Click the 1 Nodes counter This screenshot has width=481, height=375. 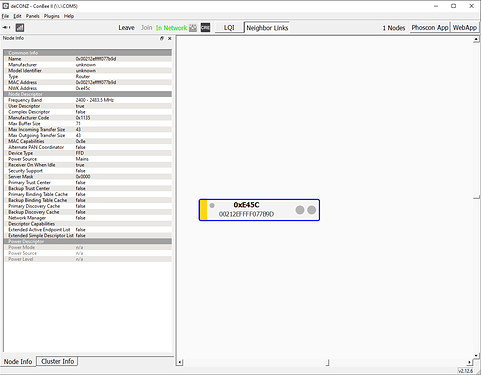[x=394, y=28]
